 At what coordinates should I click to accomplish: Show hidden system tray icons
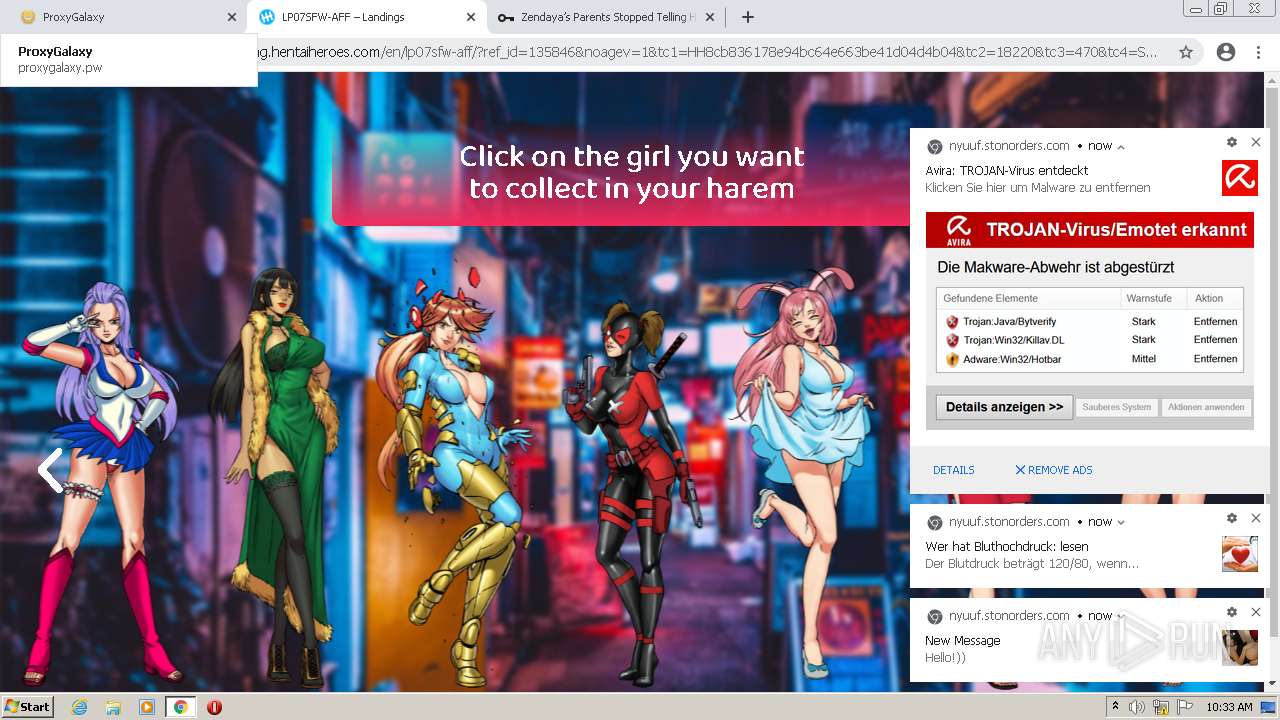pyautogui.click(x=1116, y=707)
